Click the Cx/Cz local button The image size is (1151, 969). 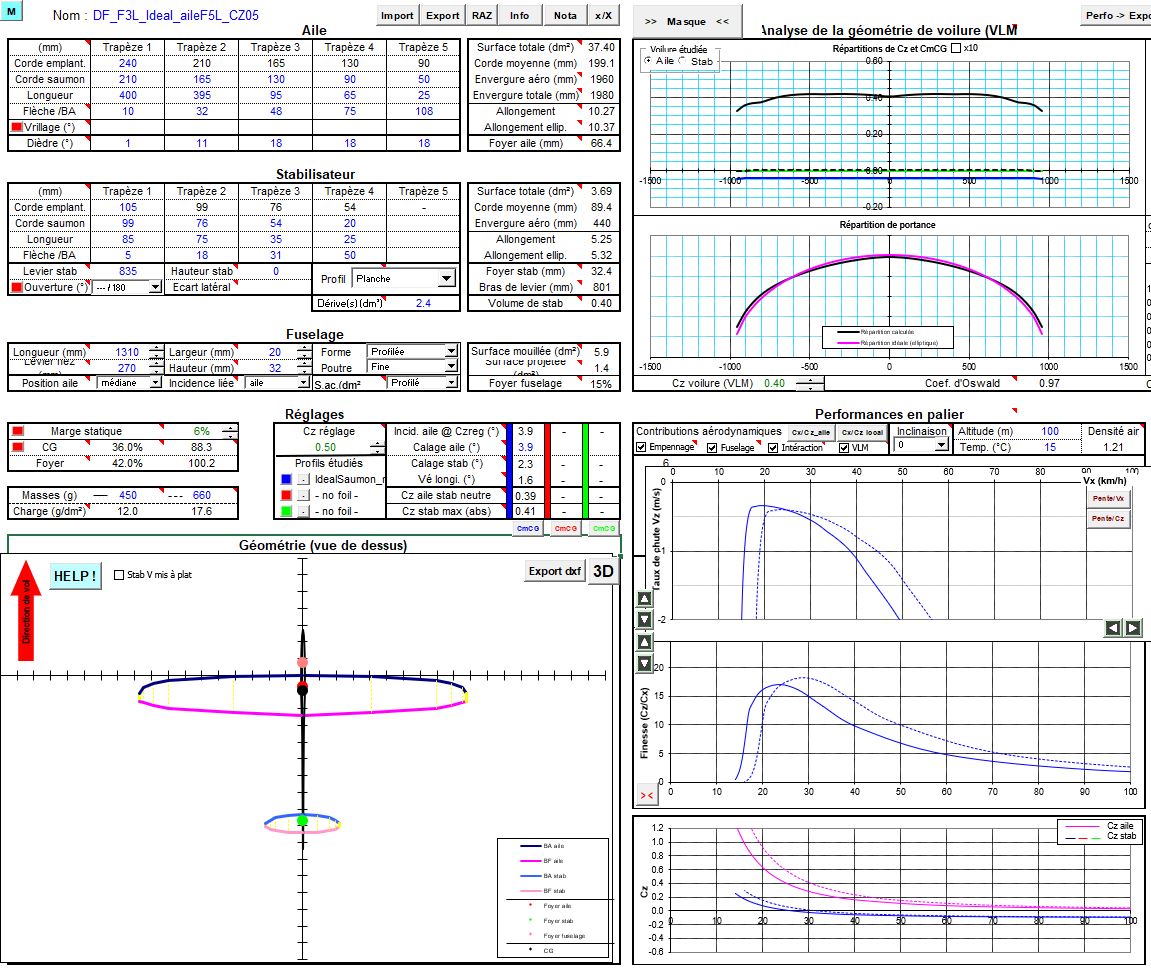point(862,432)
